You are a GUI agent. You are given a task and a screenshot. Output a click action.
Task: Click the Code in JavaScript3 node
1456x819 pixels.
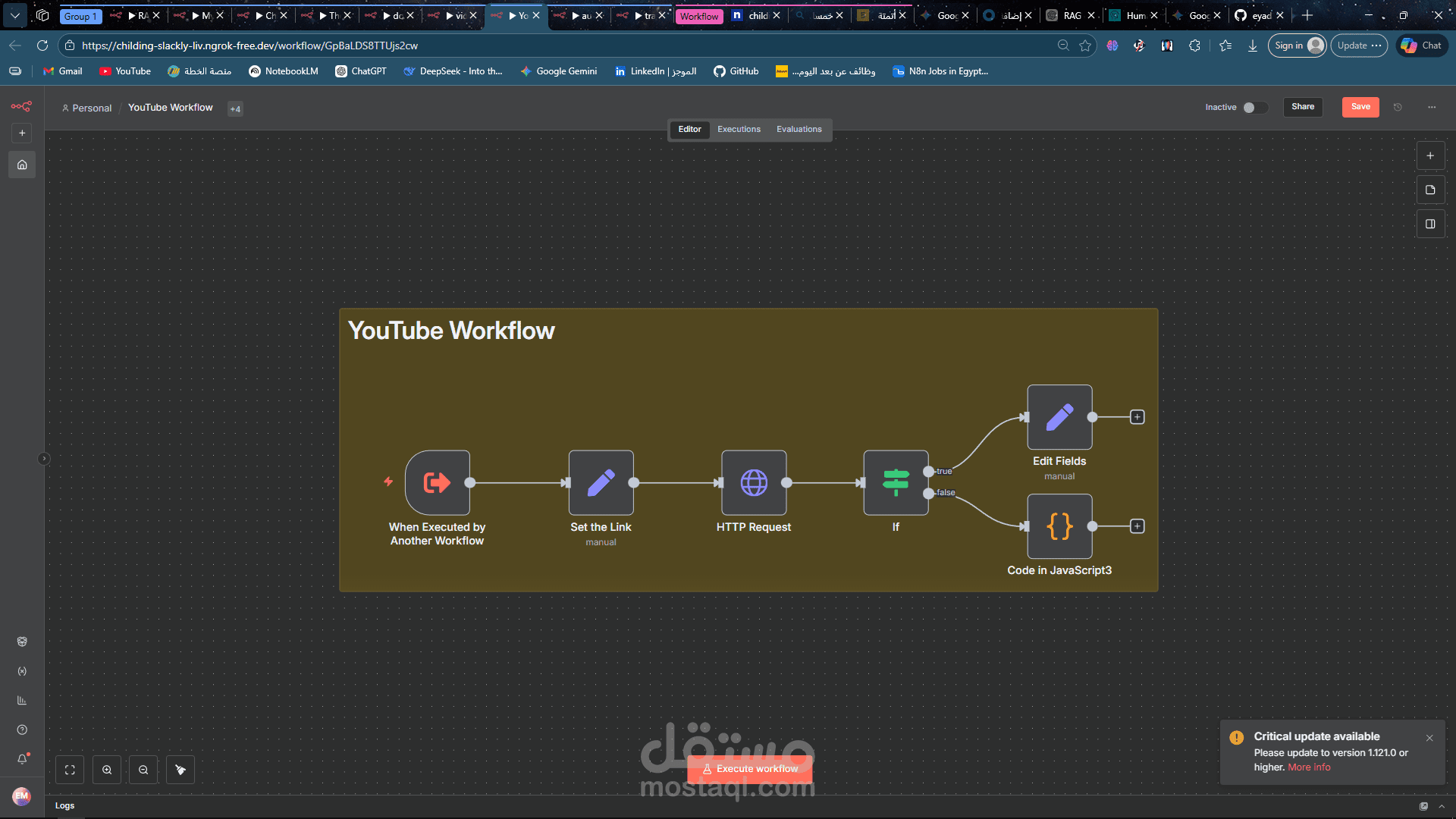[1059, 526]
